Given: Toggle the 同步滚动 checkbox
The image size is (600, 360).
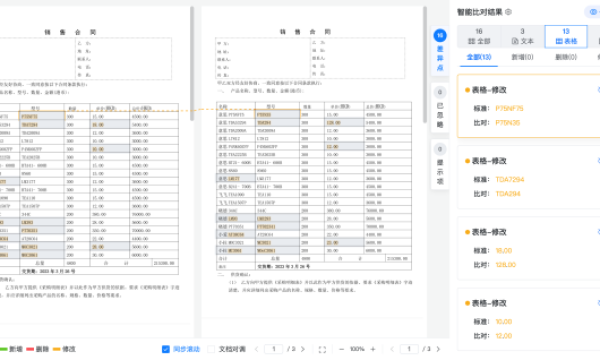Looking at the screenshot, I should pos(166,349).
